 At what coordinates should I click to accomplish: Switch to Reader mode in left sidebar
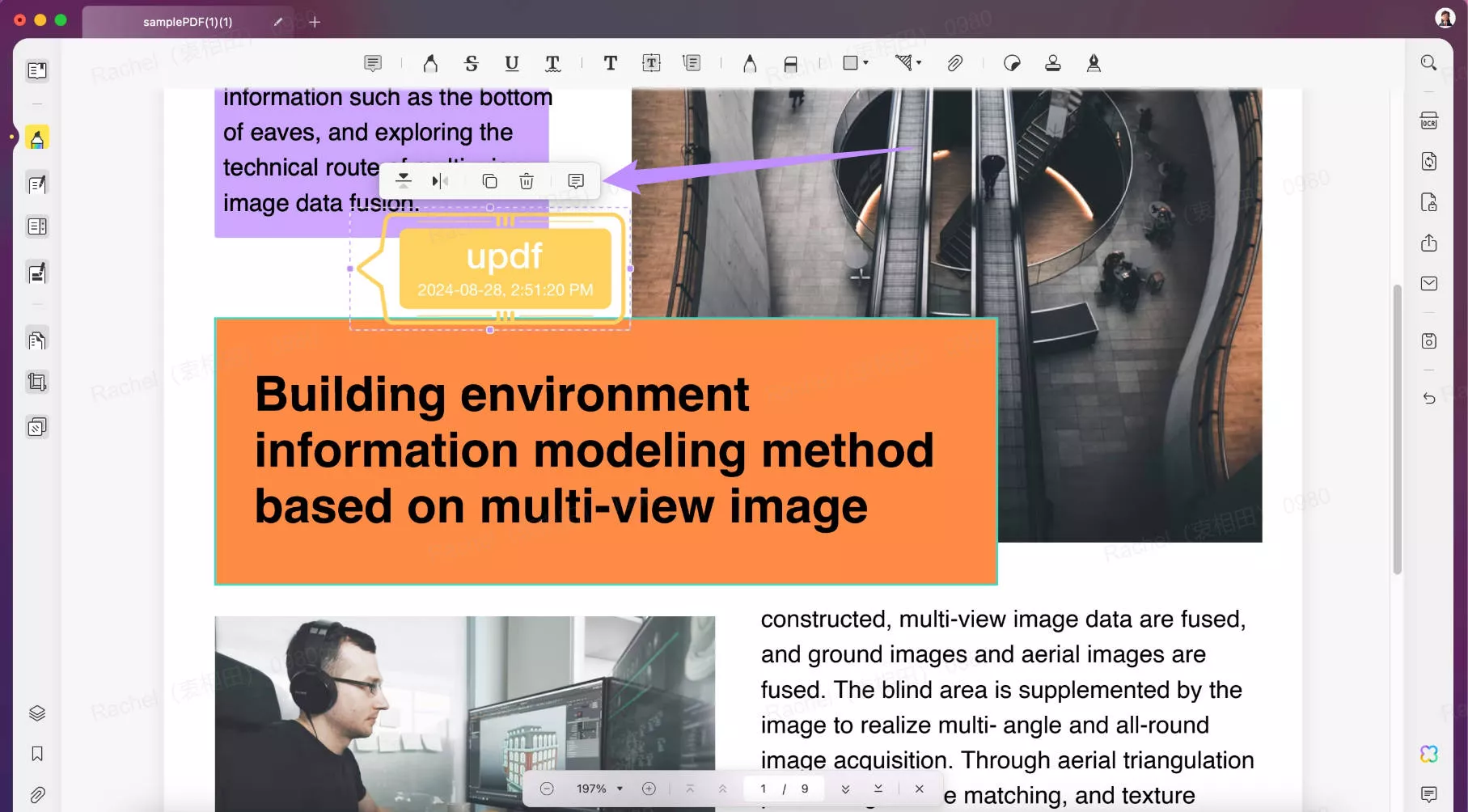[x=37, y=70]
